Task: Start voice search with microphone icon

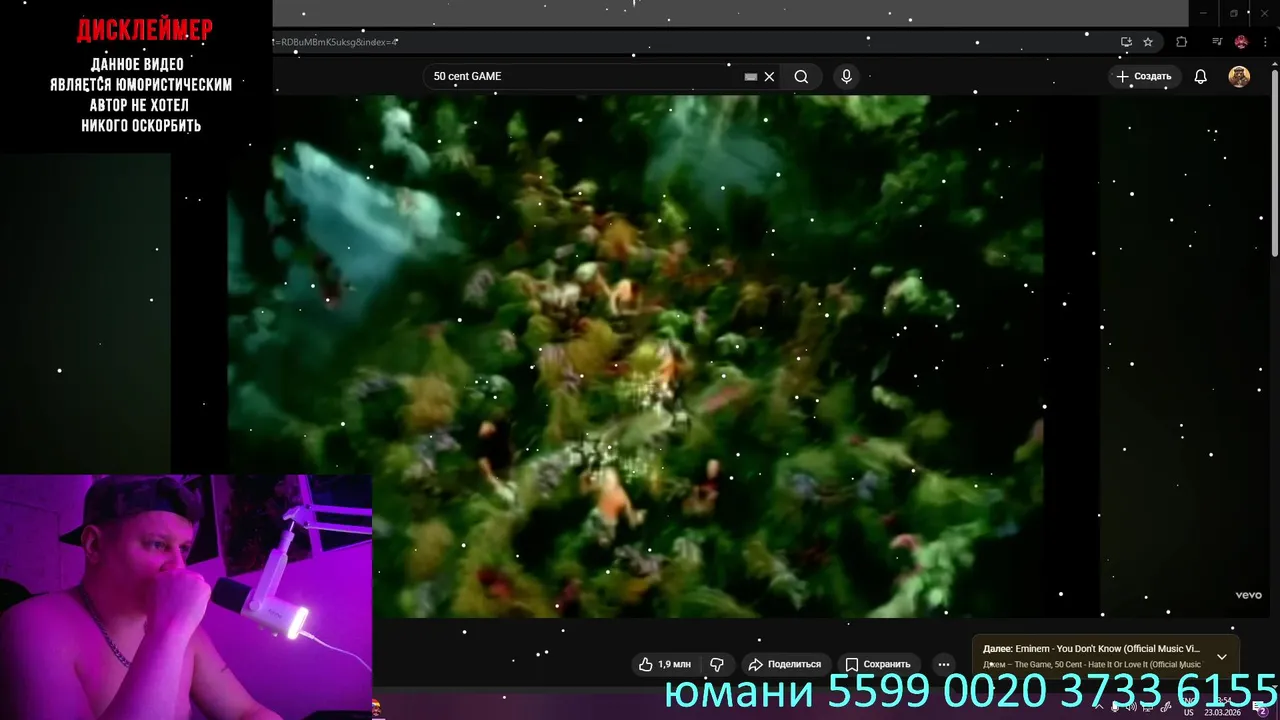Action: click(x=846, y=76)
